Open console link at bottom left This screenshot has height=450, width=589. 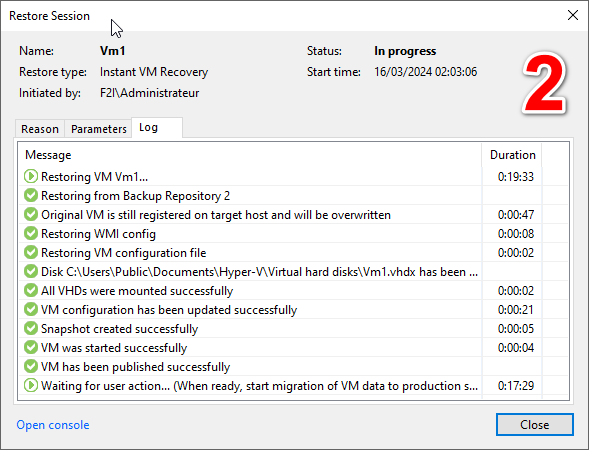pyautogui.click(x=53, y=425)
